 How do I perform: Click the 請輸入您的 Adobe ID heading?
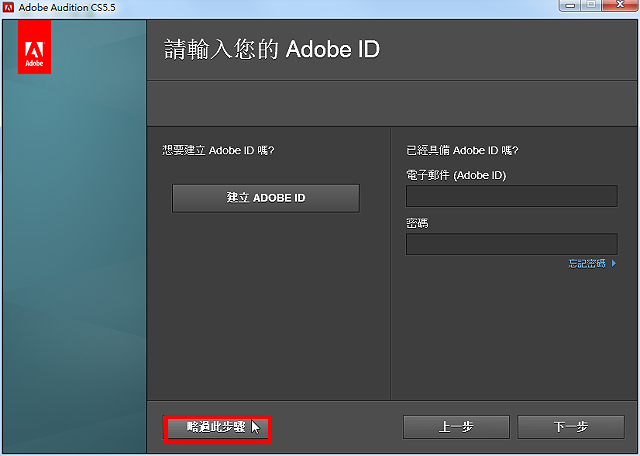(x=272, y=49)
